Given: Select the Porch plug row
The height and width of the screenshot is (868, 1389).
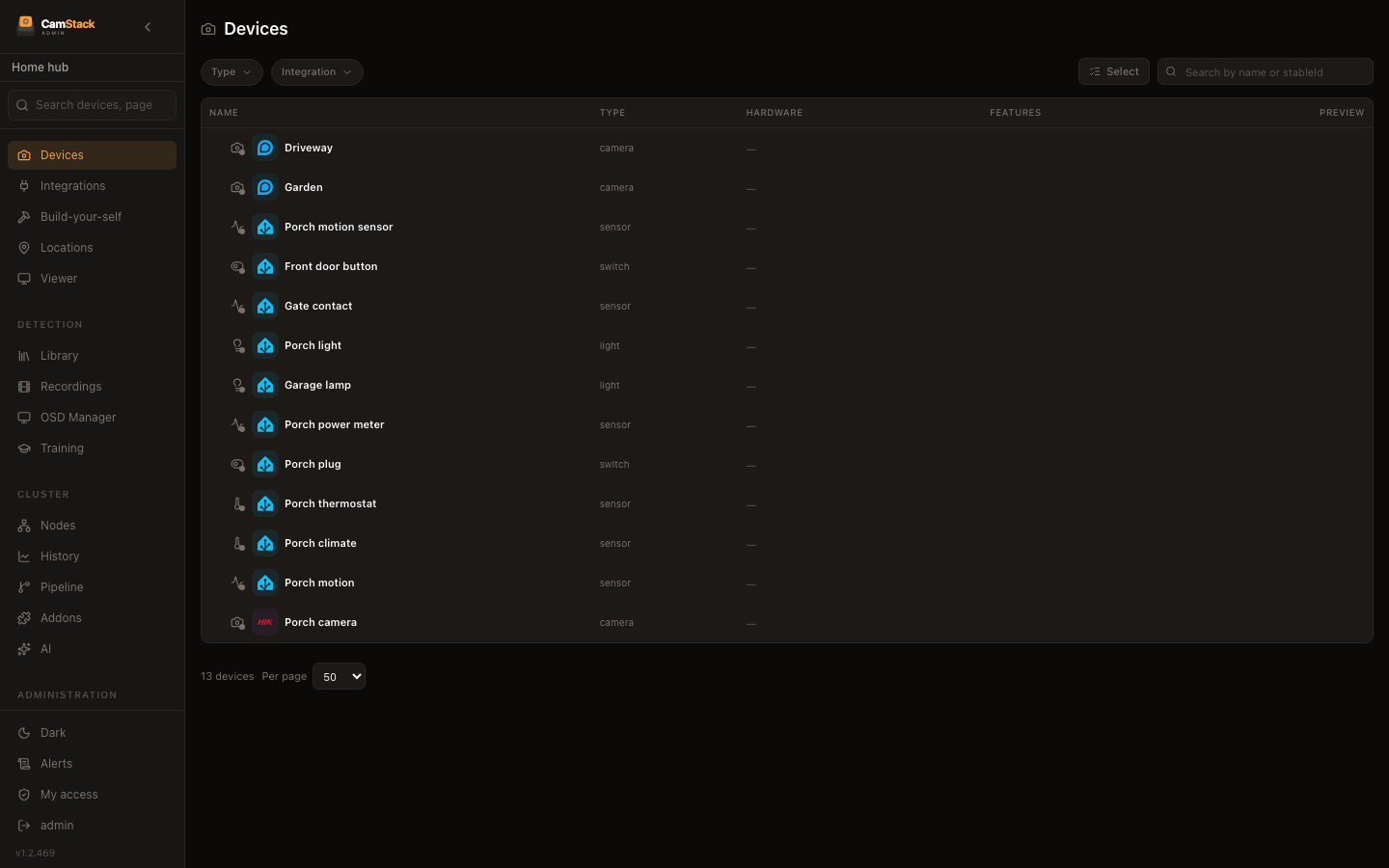Looking at the screenshot, I should (786, 464).
